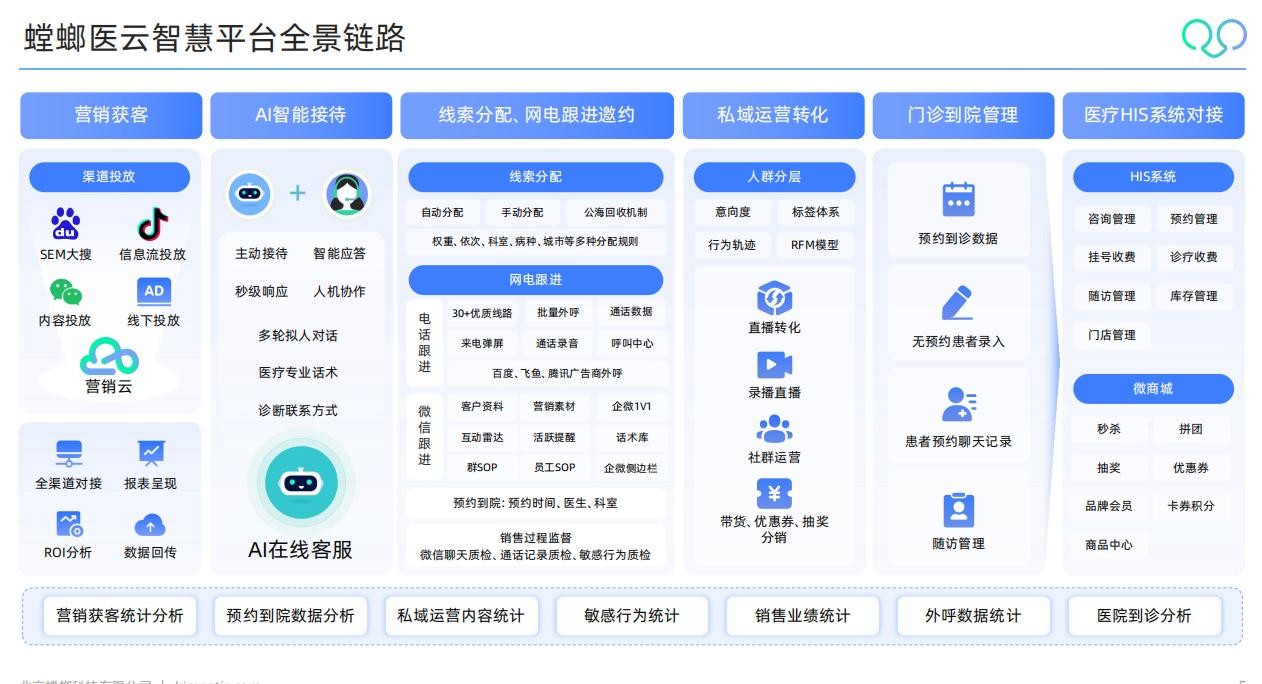Click the WeChat 内容投放 icon

click(65, 292)
